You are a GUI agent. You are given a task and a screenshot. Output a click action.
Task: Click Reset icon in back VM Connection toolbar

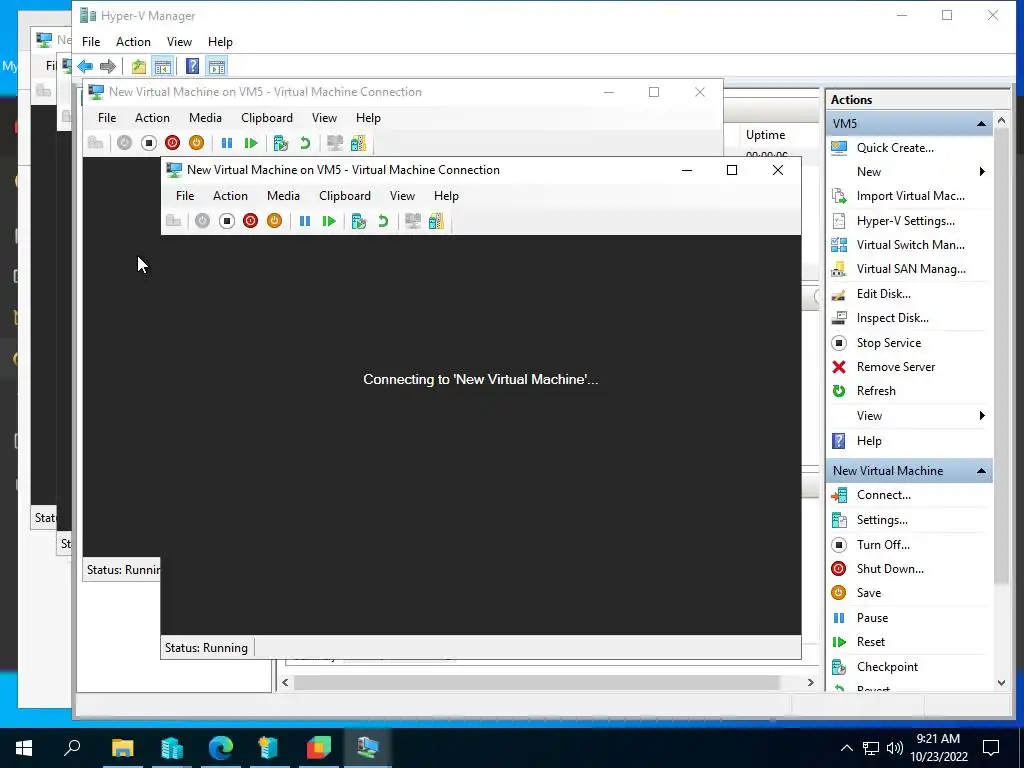pyautogui.click(x=251, y=143)
